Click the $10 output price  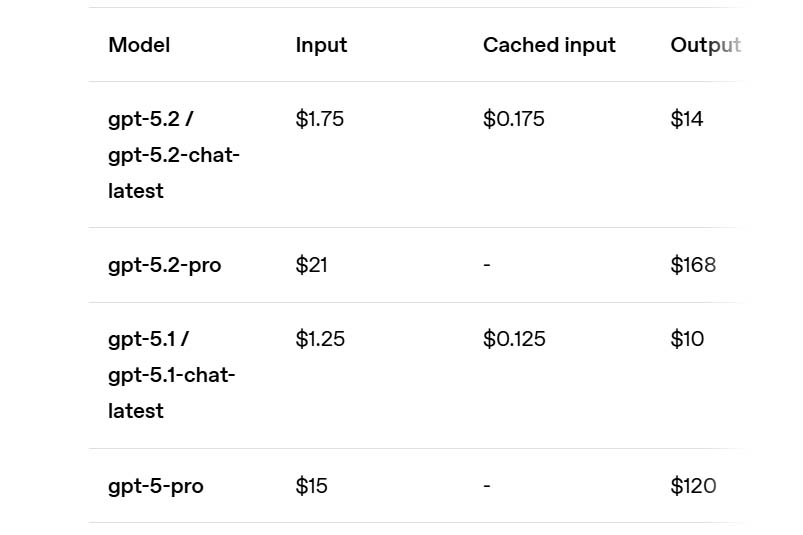687,339
